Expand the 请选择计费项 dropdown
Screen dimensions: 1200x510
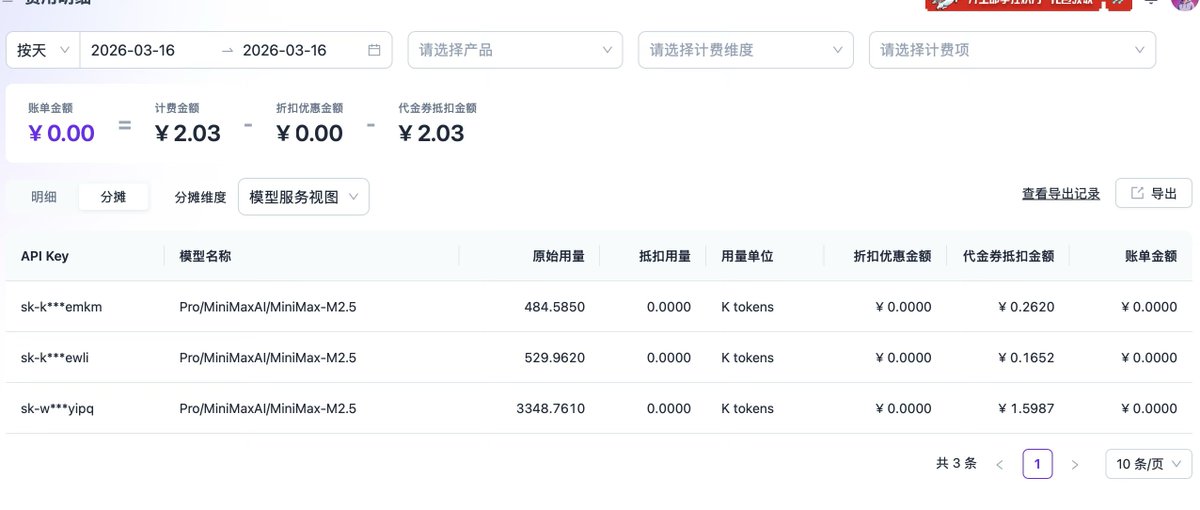click(1011, 50)
